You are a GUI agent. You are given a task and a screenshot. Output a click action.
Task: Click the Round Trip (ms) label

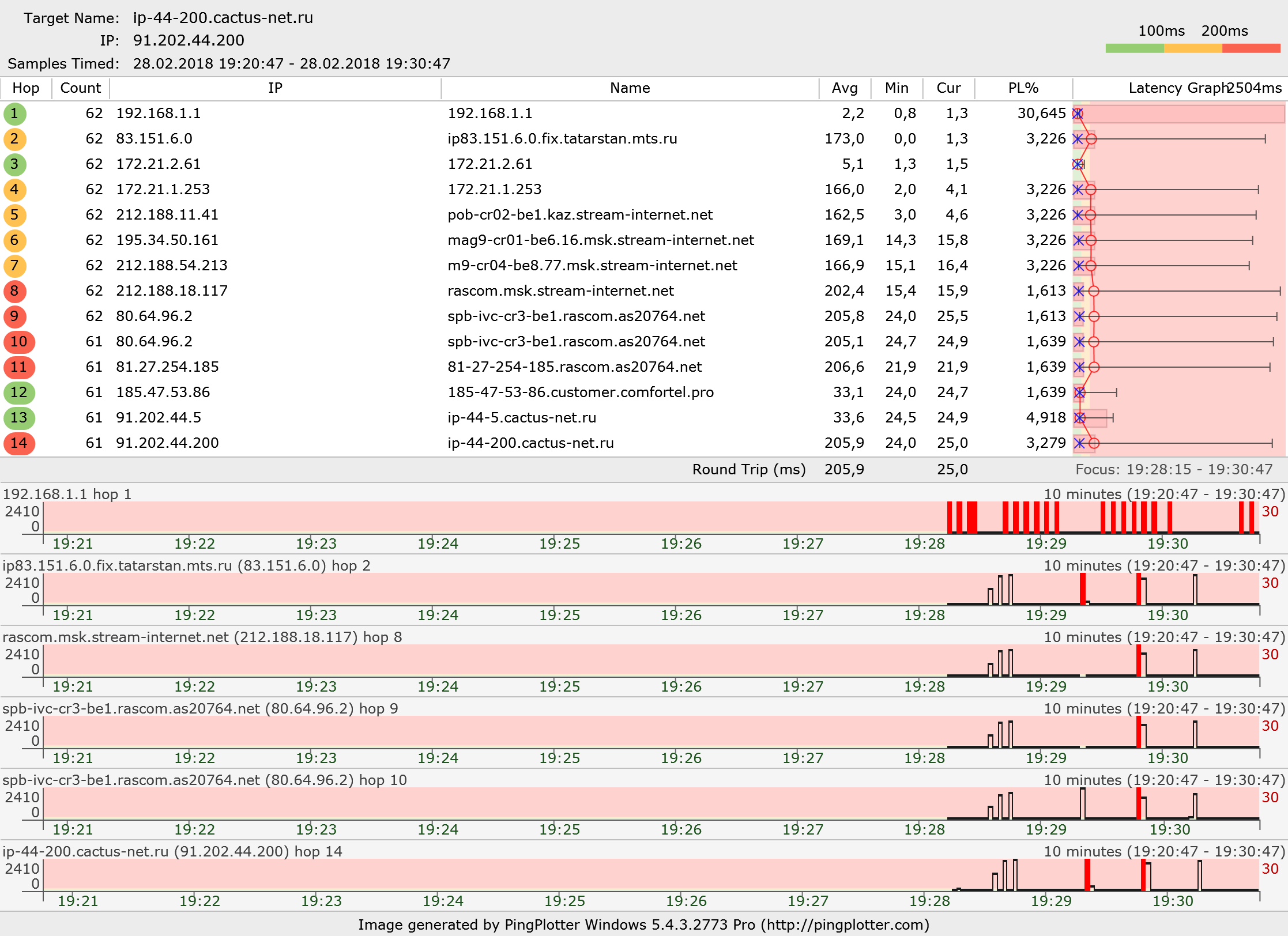[749, 470]
